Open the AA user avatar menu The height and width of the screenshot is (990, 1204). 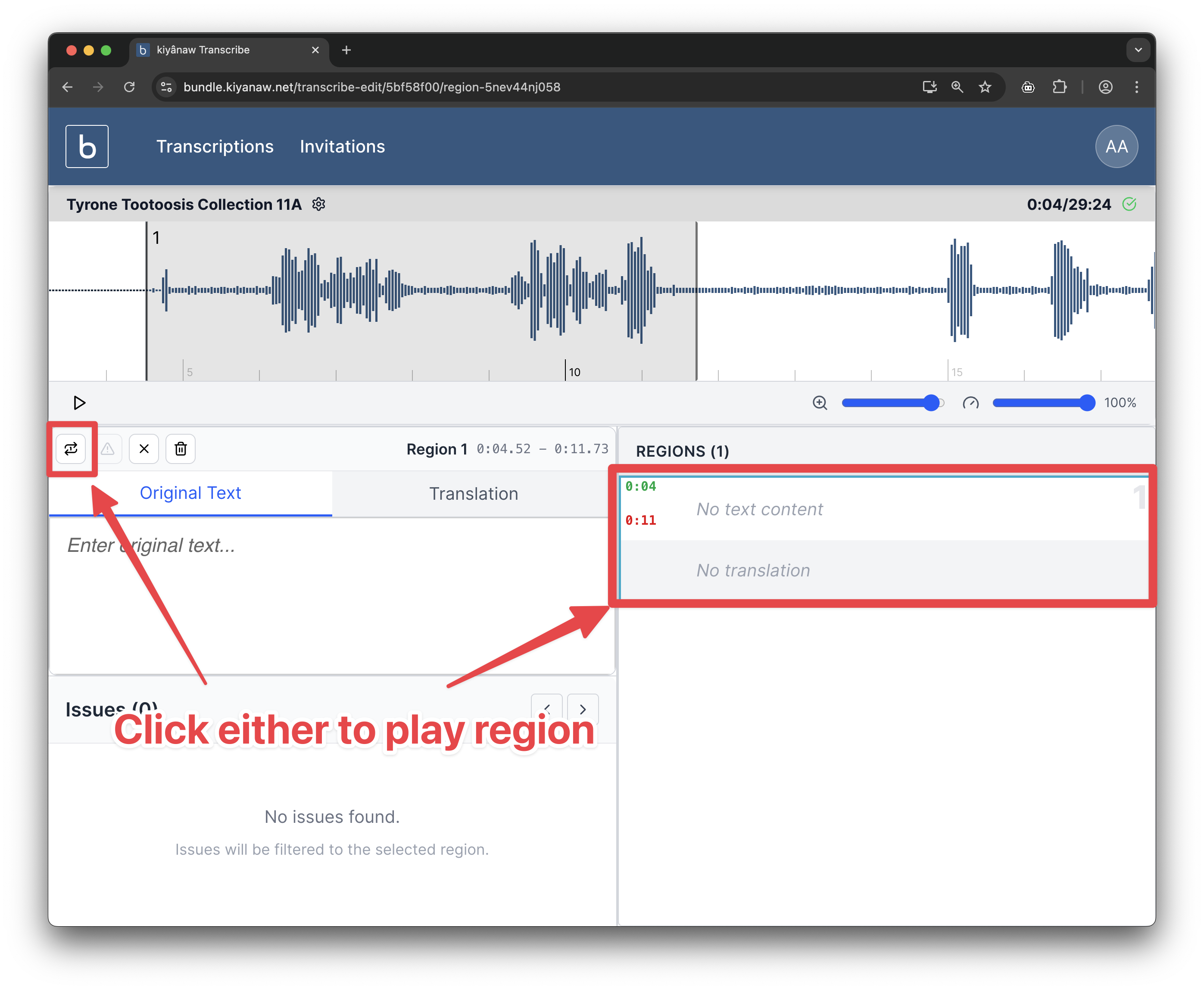click(x=1116, y=146)
